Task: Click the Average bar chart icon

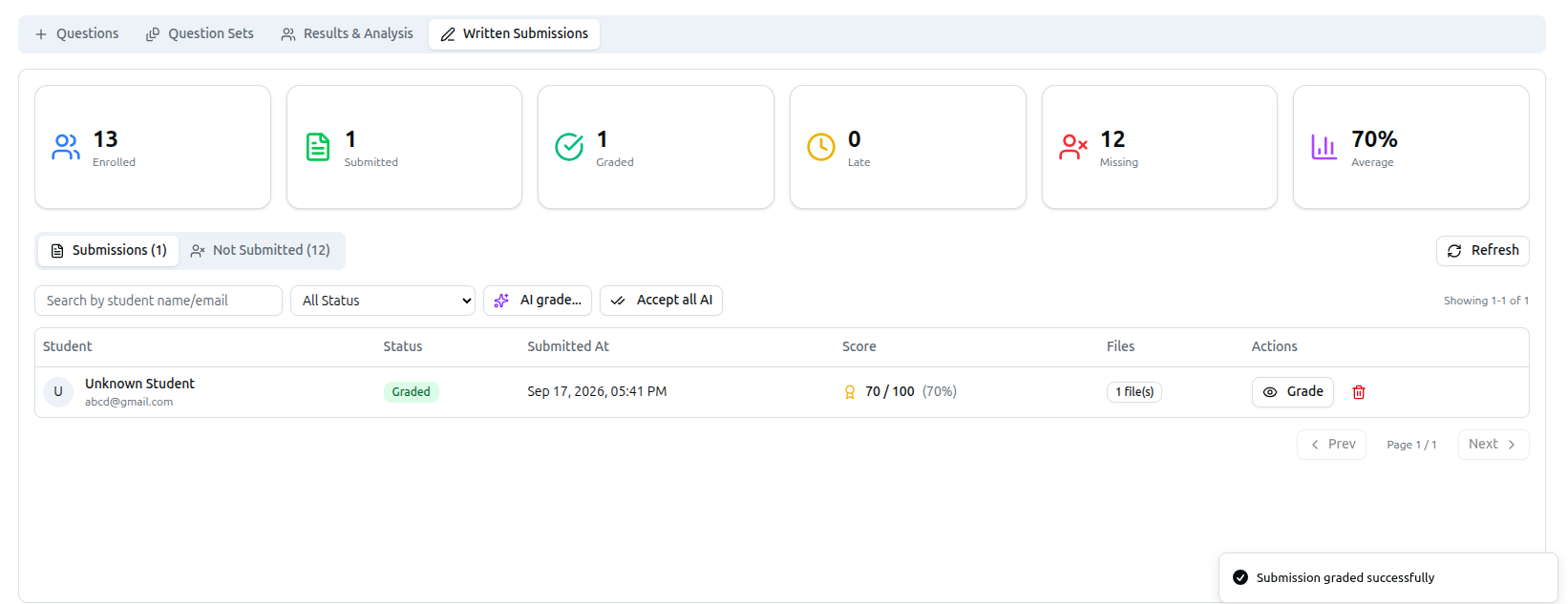Action: point(1324,147)
